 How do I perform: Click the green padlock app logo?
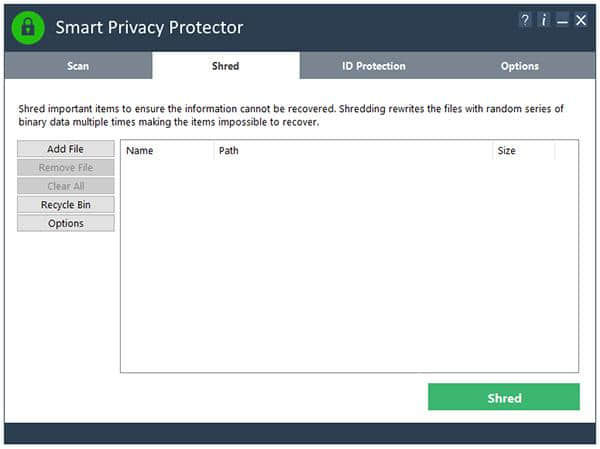28,27
